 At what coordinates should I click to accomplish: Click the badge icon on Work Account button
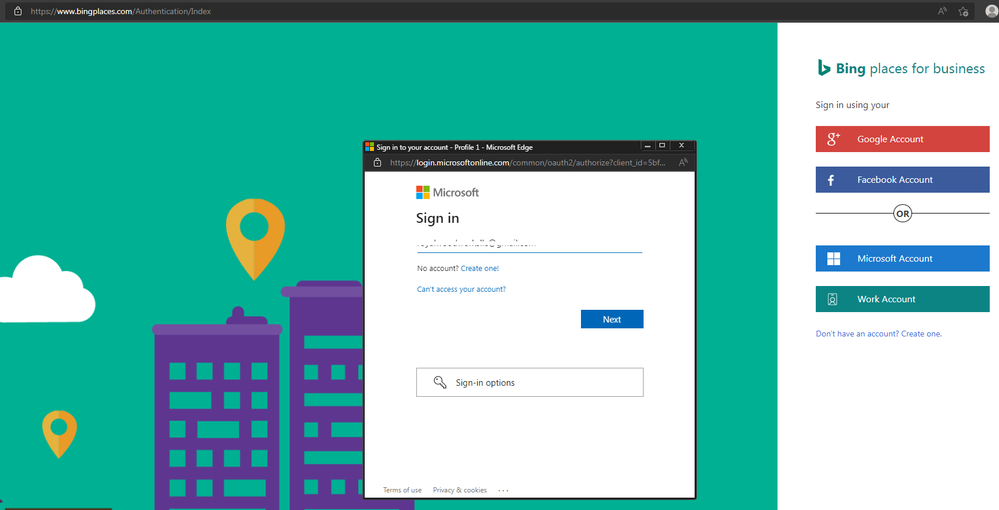(832, 299)
